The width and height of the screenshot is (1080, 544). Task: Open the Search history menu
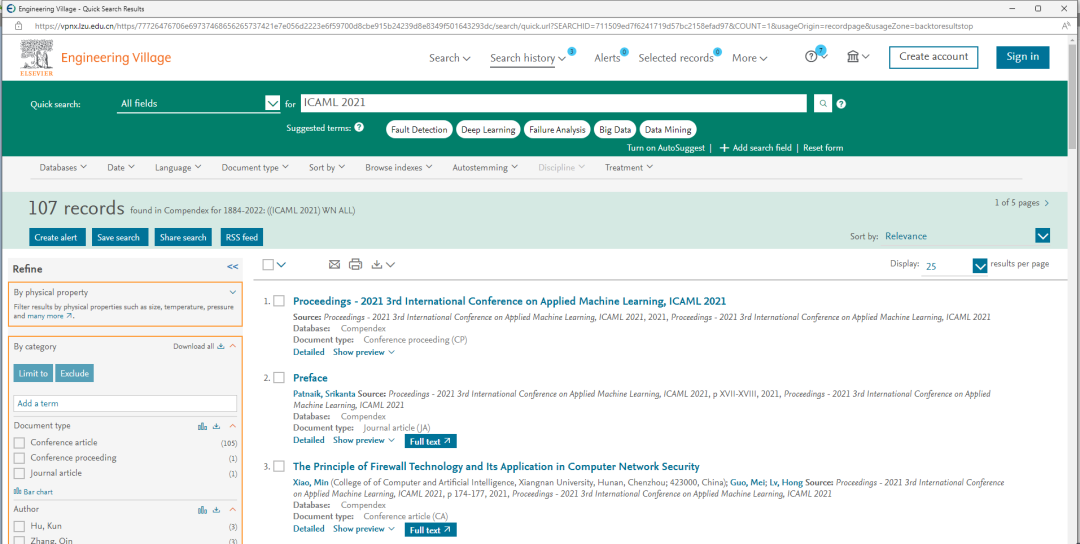point(528,58)
